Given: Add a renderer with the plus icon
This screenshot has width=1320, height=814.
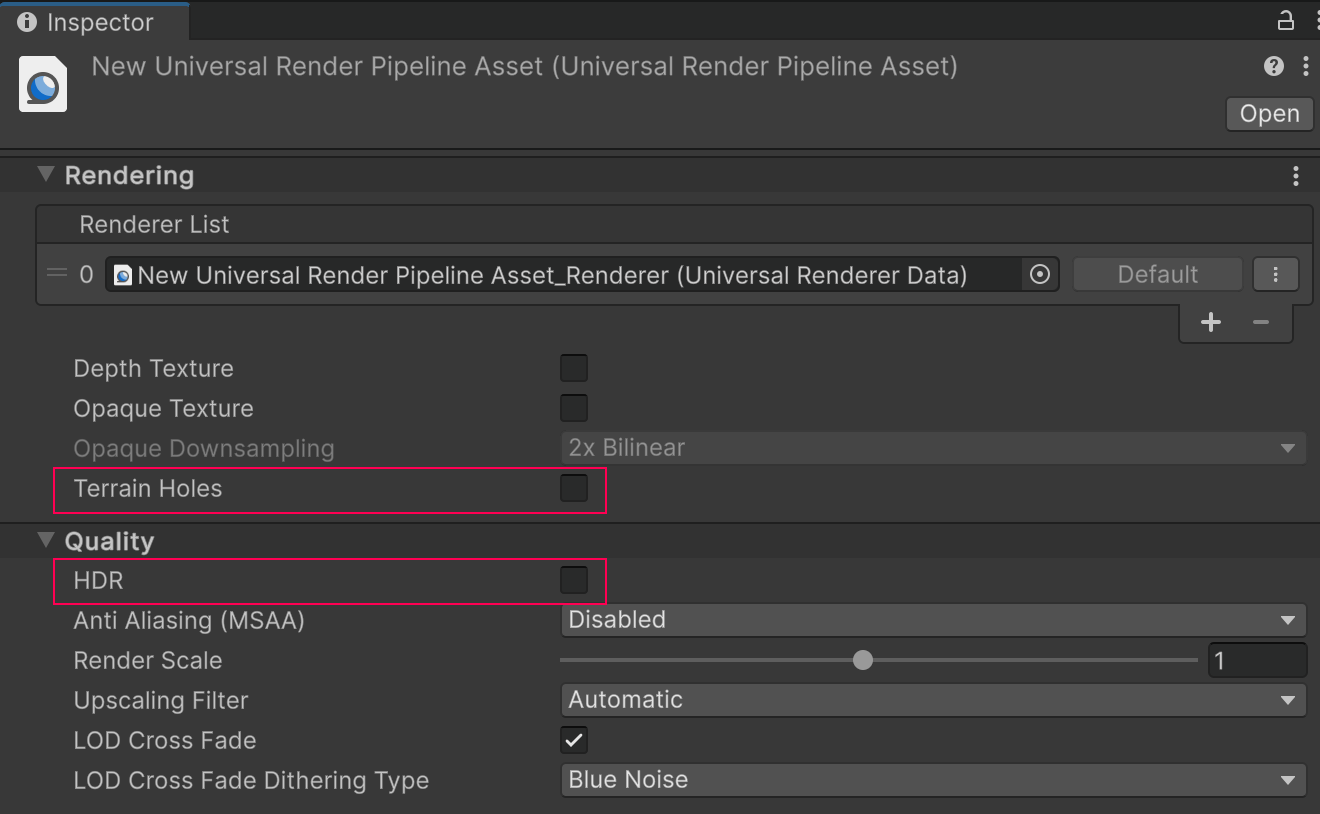Looking at the screenshot, I should [1210, 322].
